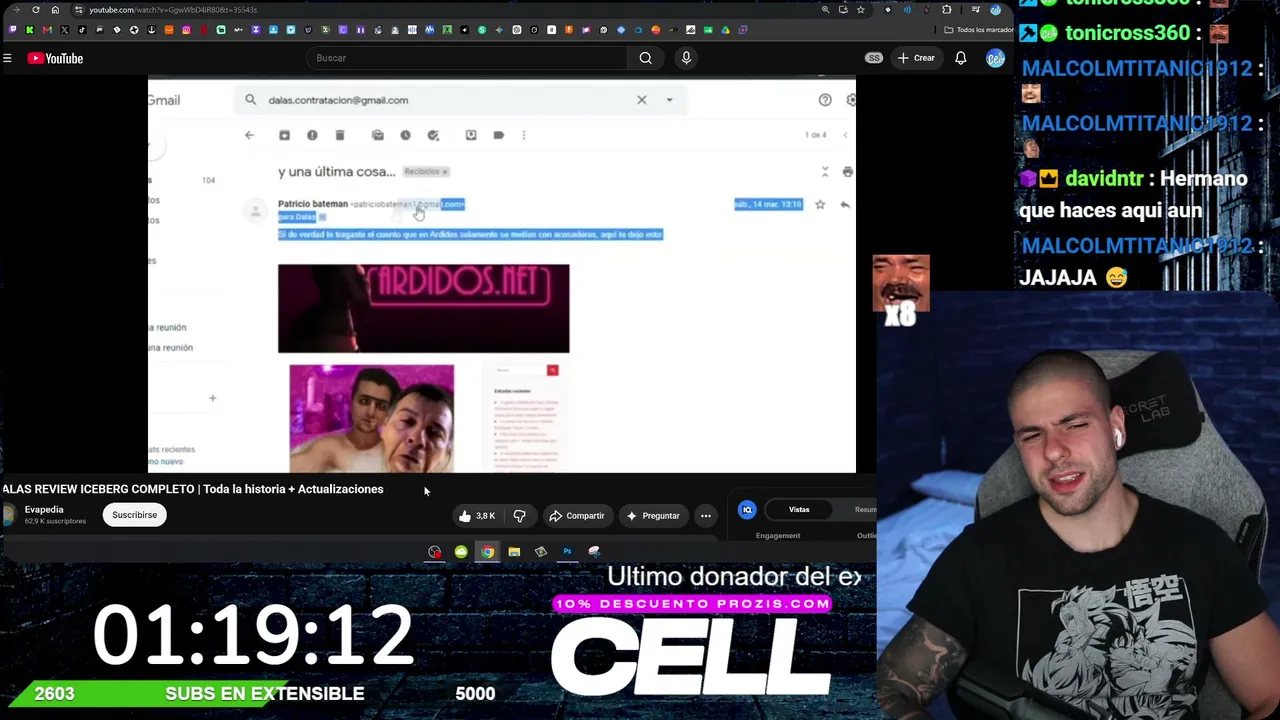
Task: Move the email to another folder
Action: (x=471, y=135)
